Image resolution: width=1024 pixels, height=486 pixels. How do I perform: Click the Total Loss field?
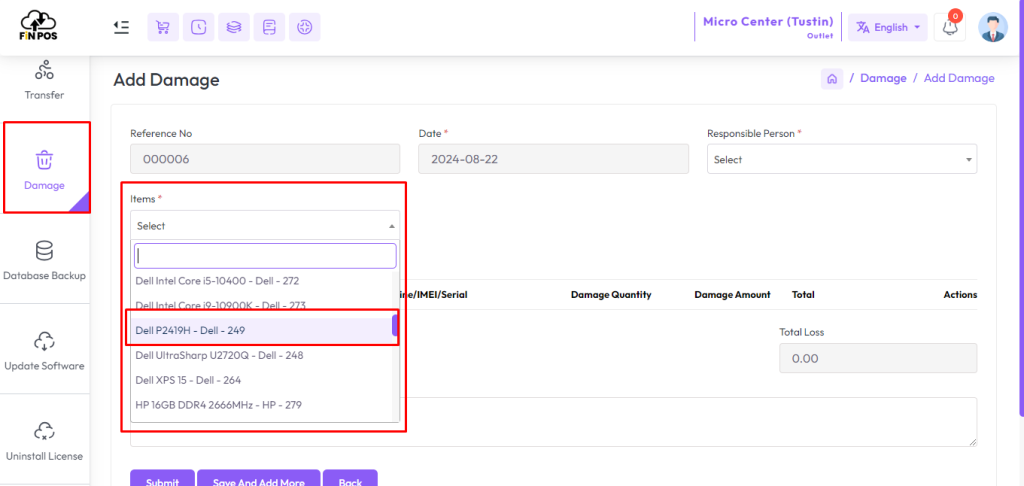pyautogui.click(x=878, y=359)
